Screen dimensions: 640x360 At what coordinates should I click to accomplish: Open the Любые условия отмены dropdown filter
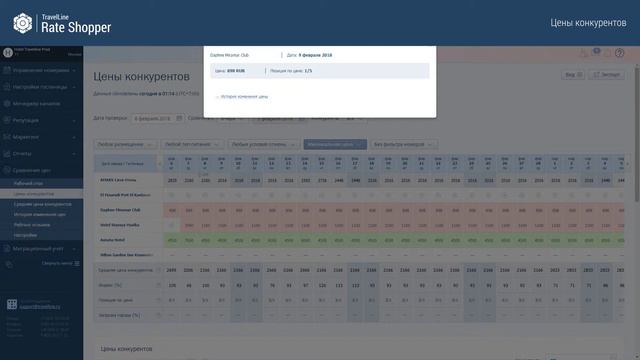tap(263, 144)
